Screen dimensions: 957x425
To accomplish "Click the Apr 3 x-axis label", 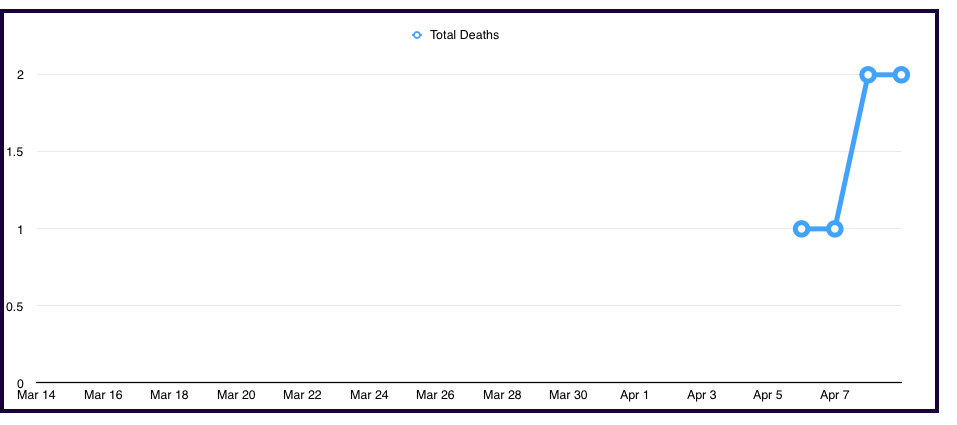I will tap(701, 395).
